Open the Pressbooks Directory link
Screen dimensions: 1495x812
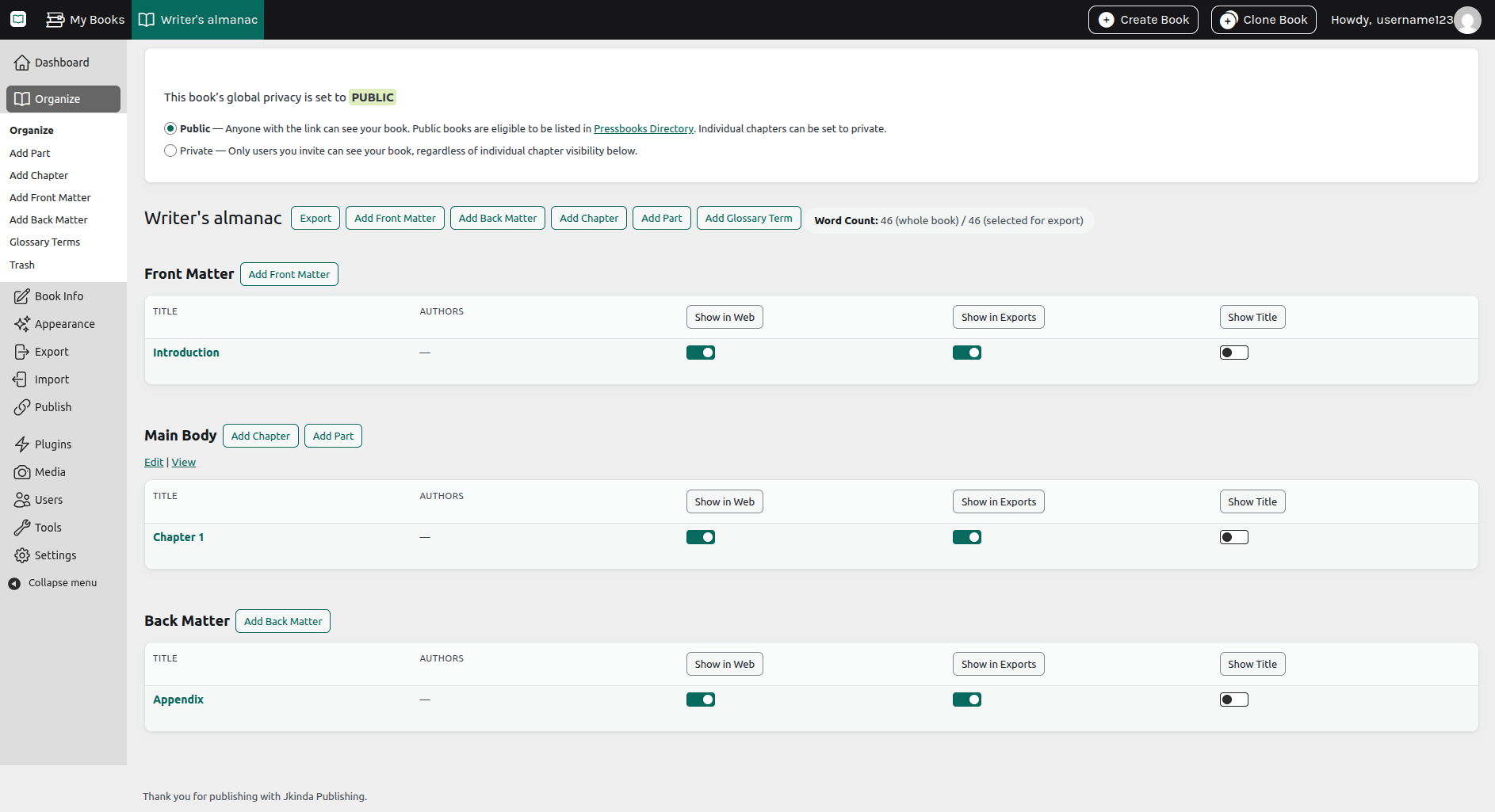(644, 128)
